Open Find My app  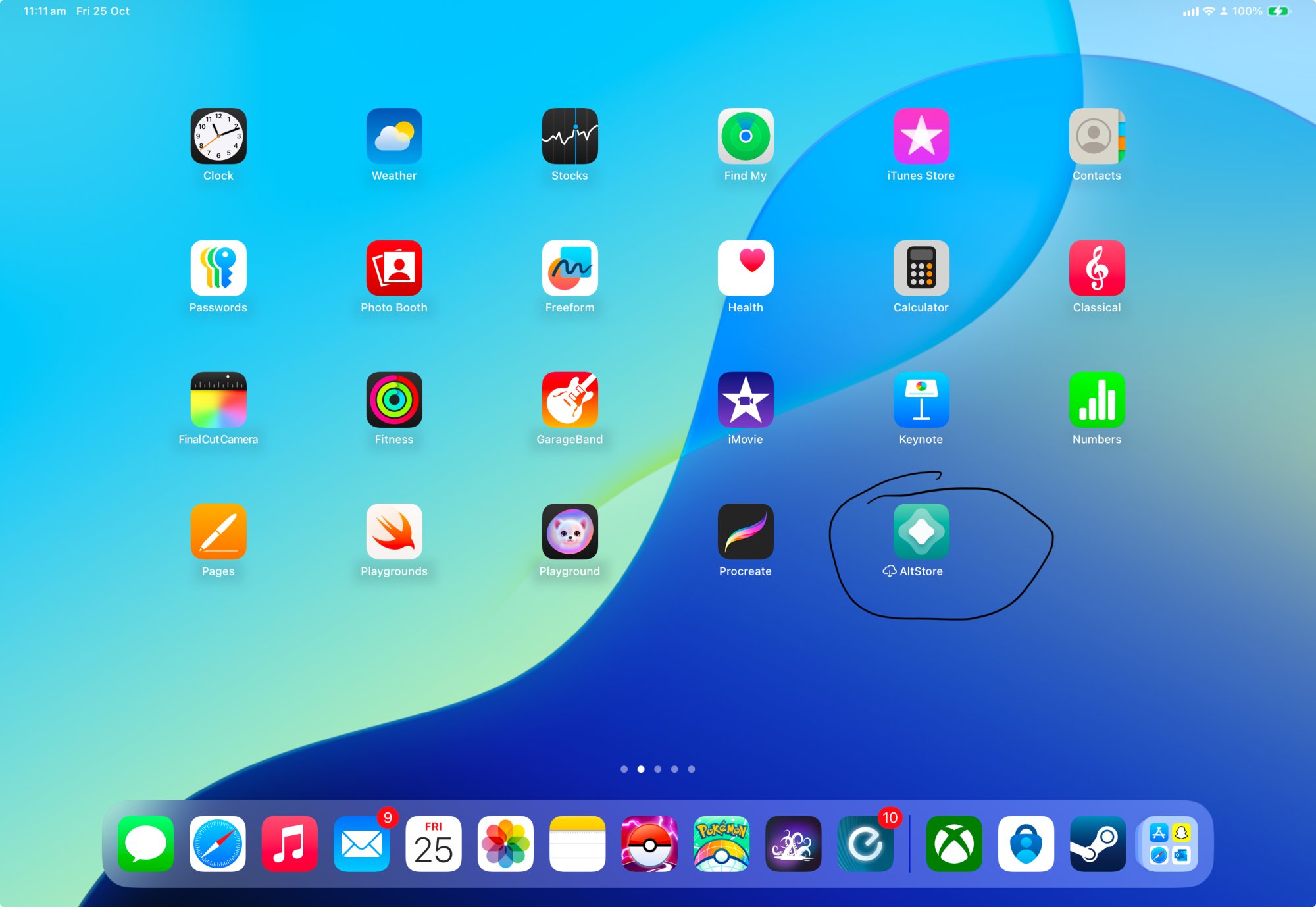pos(745,136)
